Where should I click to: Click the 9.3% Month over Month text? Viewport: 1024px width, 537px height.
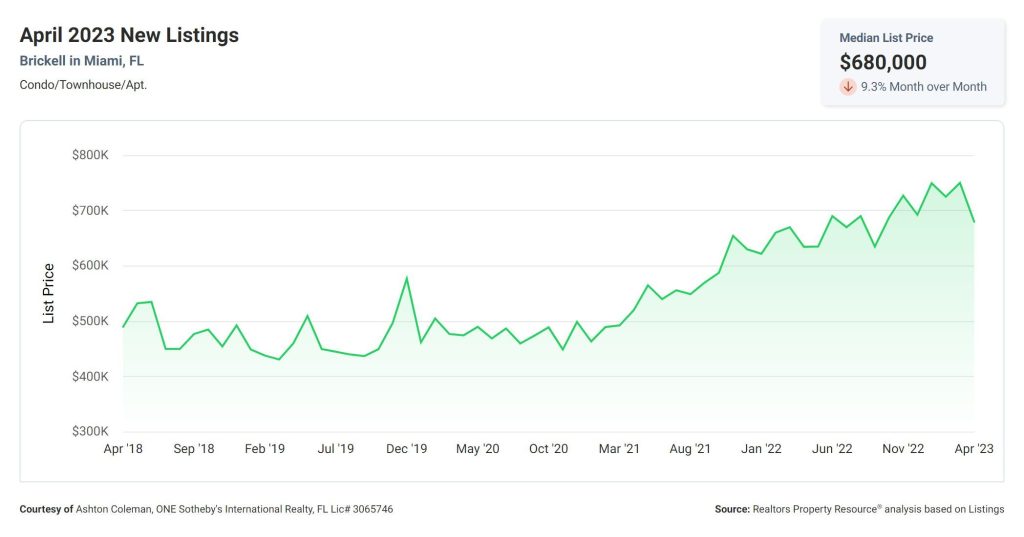[923, 86]
